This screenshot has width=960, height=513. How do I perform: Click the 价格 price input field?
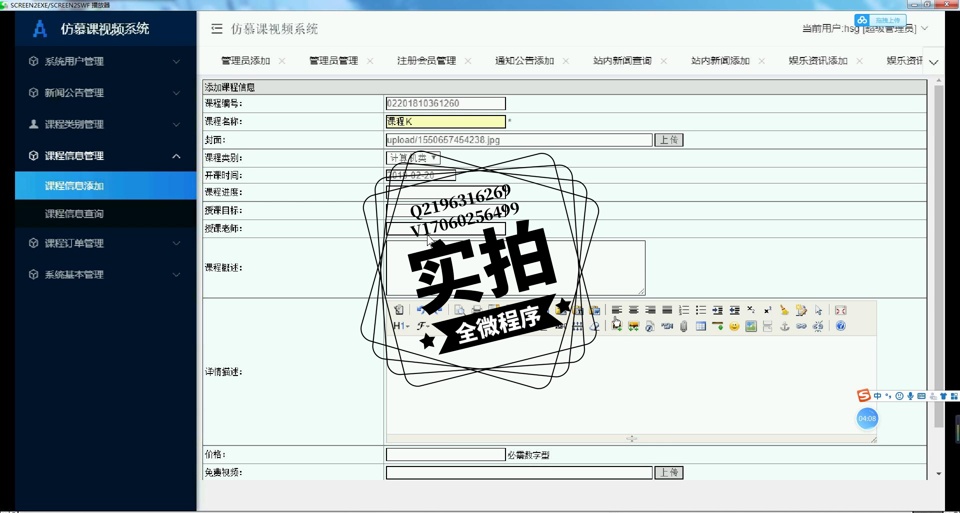point(445,455)
